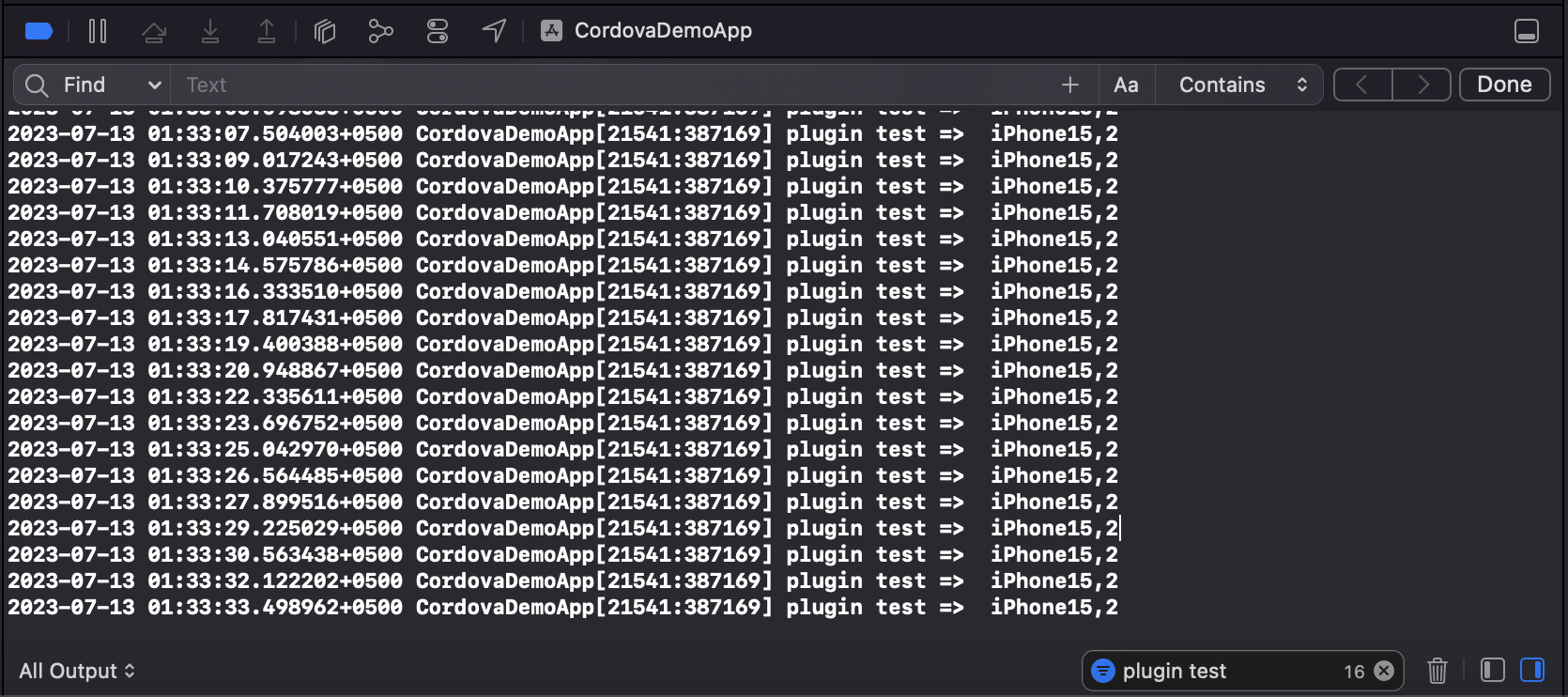This screenshot has width=1568, height=697.
Task: Click log line at 01:33:25.042970
Action: tap(562, 450)
